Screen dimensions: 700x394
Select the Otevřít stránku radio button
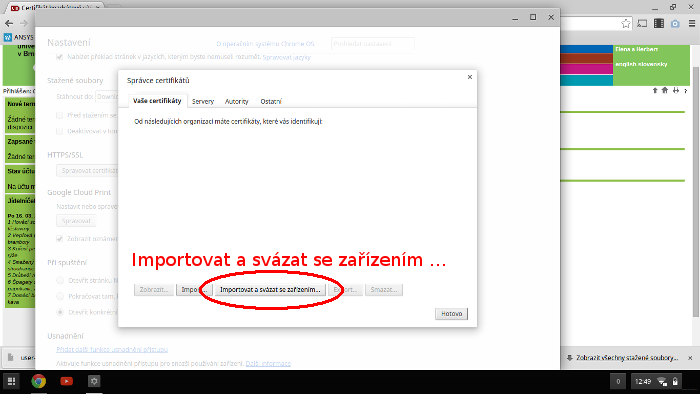pyautogui.click(x=60, y=281)
